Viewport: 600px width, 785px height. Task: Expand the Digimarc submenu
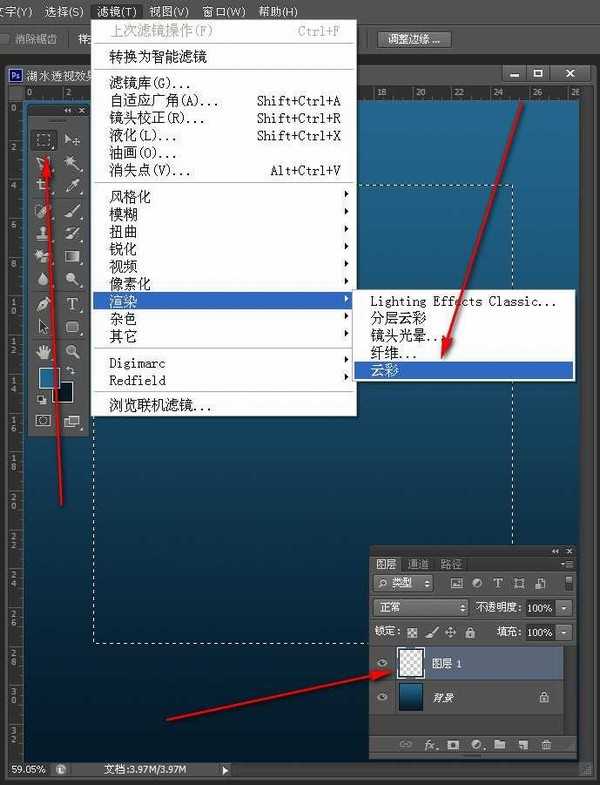[224, 362]
